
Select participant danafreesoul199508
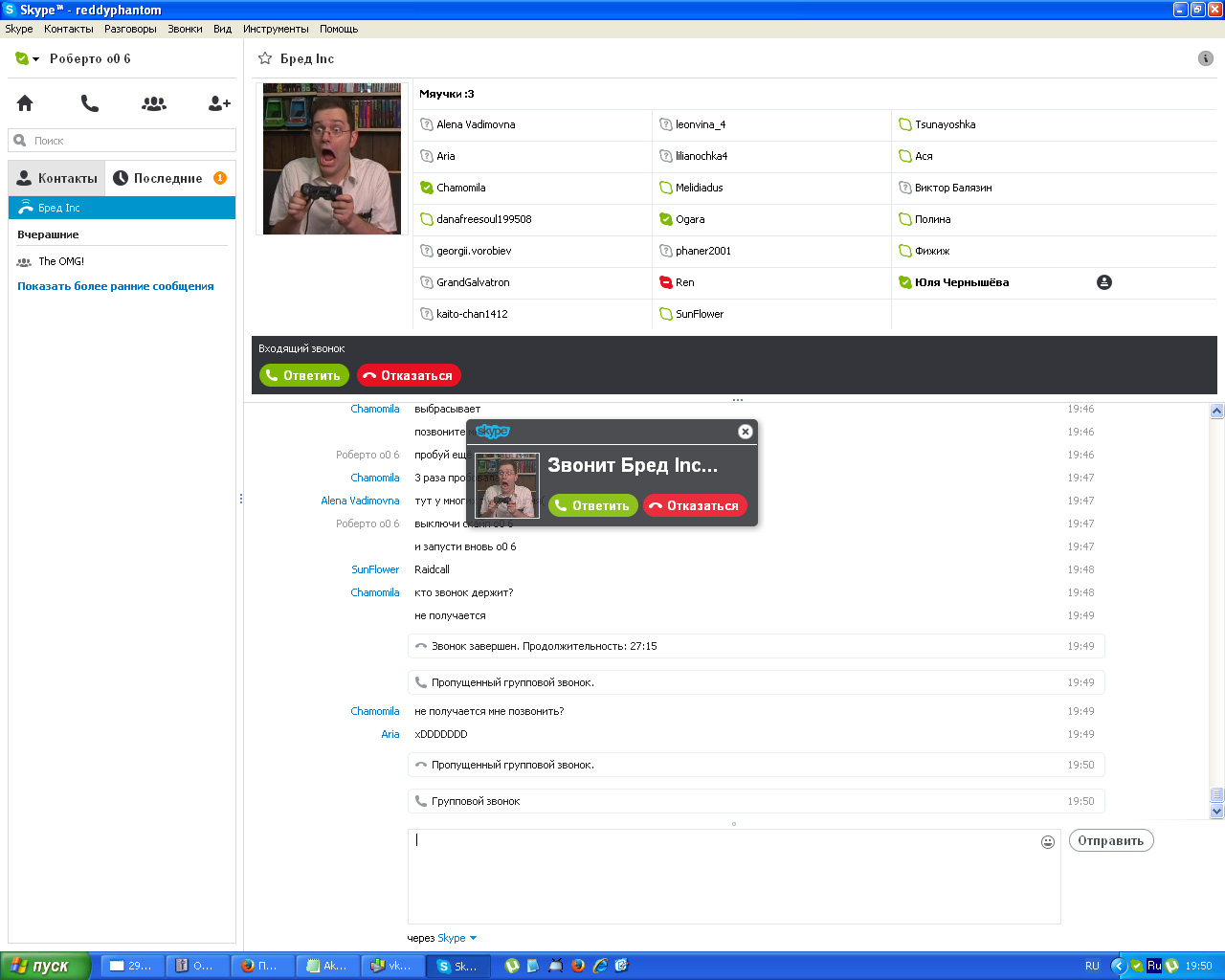click(x=484, y=219)
